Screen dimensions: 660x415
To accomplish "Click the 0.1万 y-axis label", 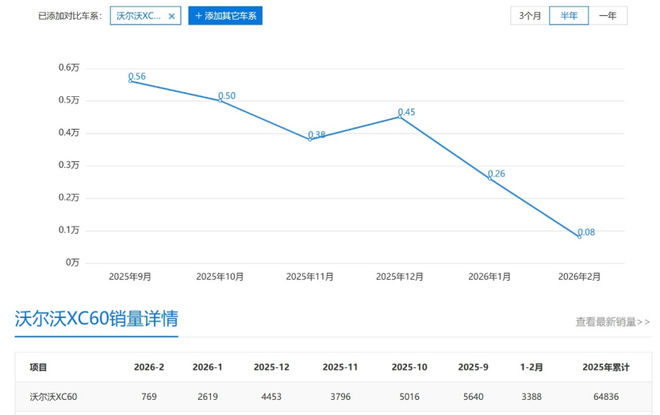I will (x=69, y=229).
